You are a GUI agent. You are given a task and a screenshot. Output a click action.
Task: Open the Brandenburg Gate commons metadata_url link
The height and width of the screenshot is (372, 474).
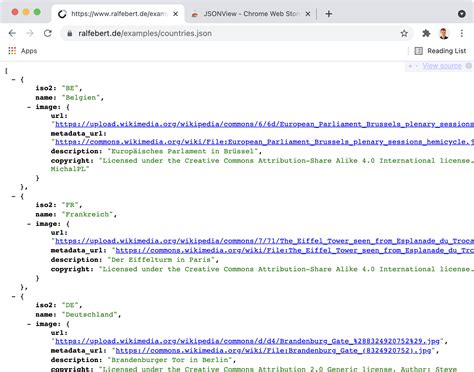pos(273,350)
